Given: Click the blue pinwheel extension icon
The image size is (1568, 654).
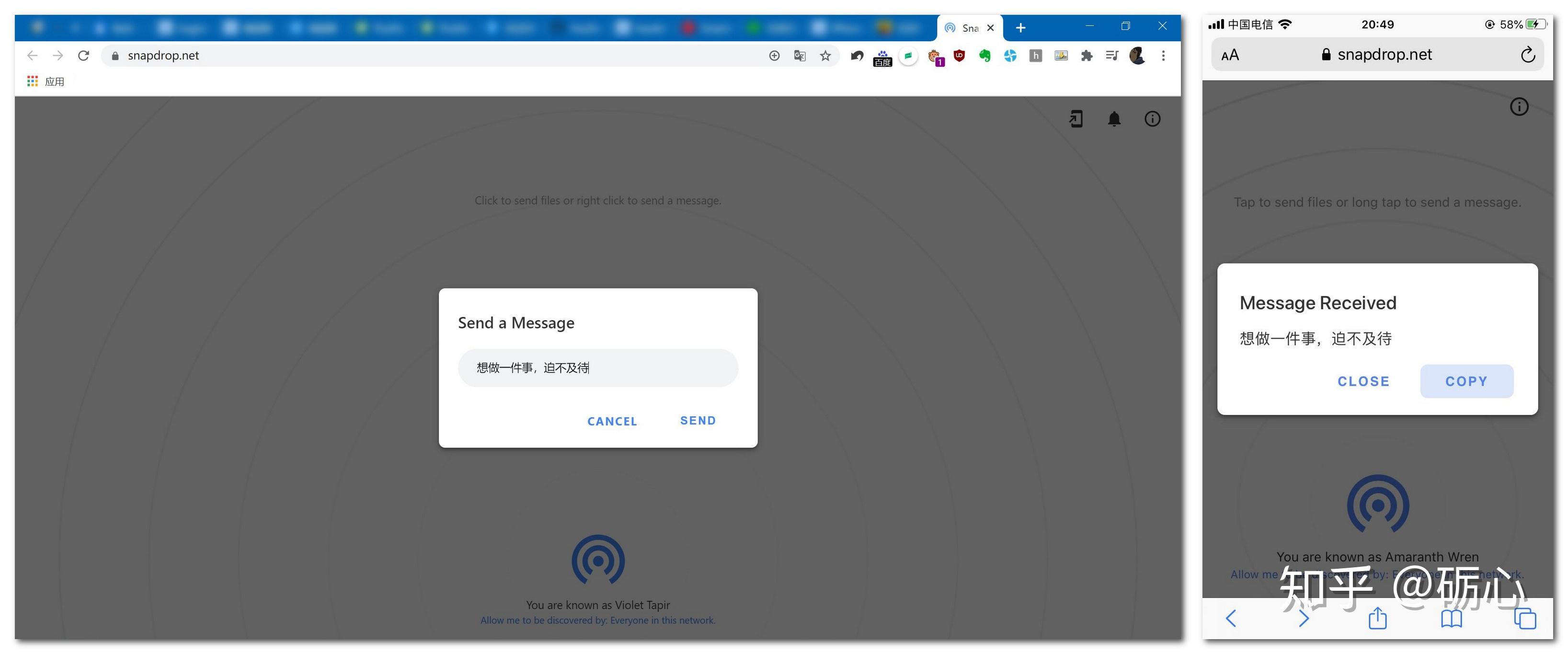Looking at the screenshot, I should [x=1010, y=56].
